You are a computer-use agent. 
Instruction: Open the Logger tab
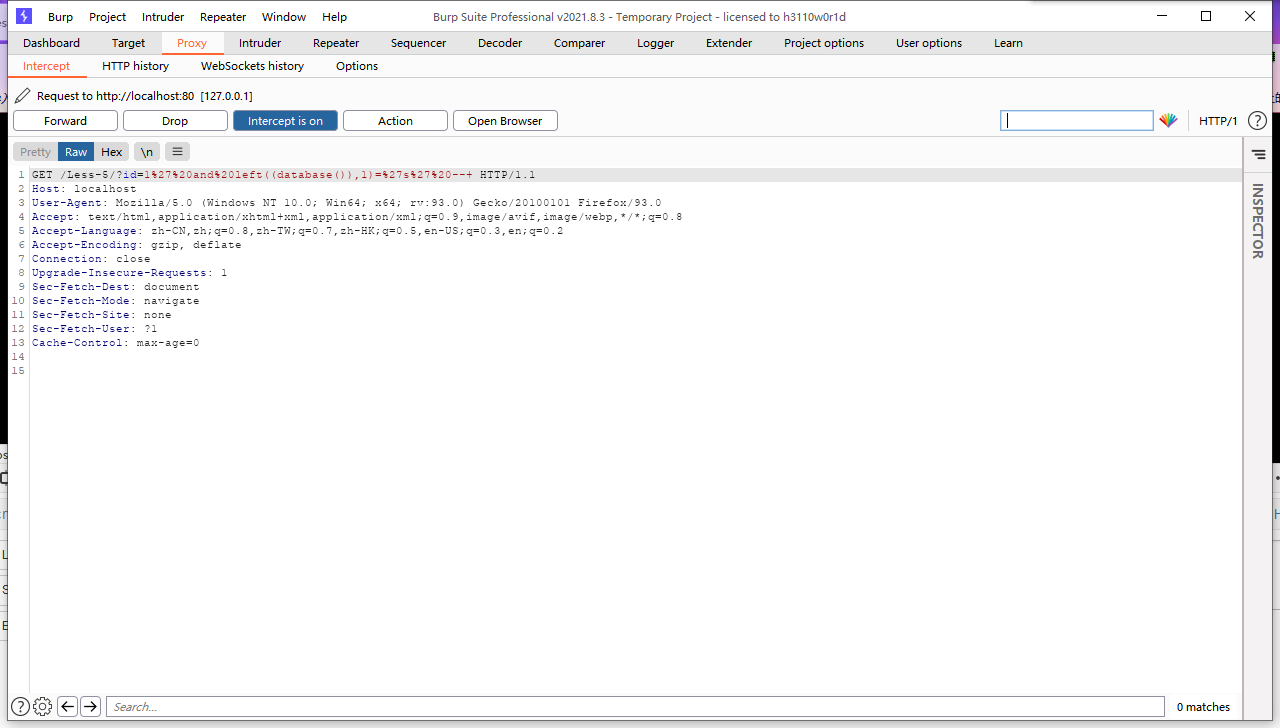[x=655, y=43]
